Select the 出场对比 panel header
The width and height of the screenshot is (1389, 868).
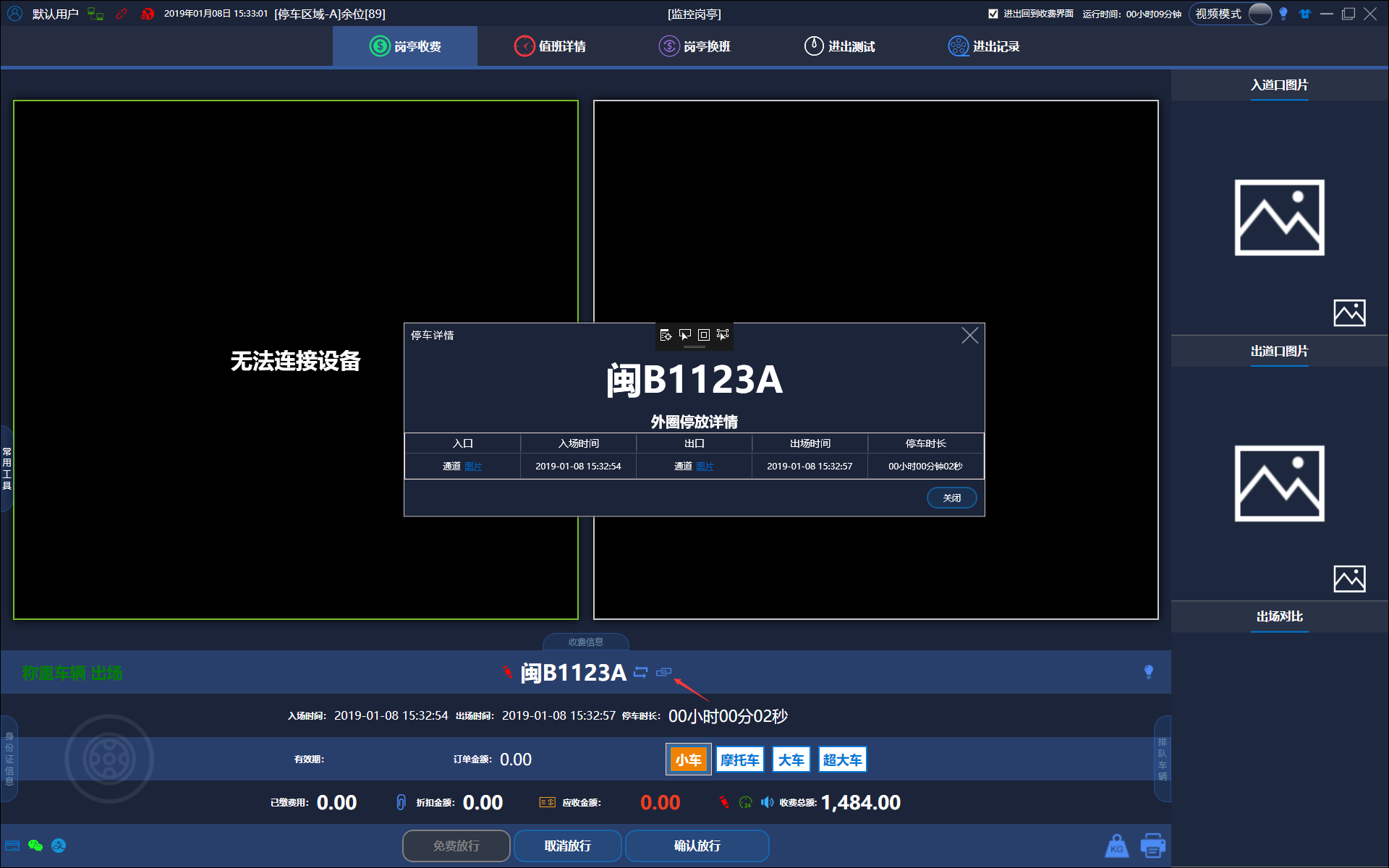coord(1279,617)
